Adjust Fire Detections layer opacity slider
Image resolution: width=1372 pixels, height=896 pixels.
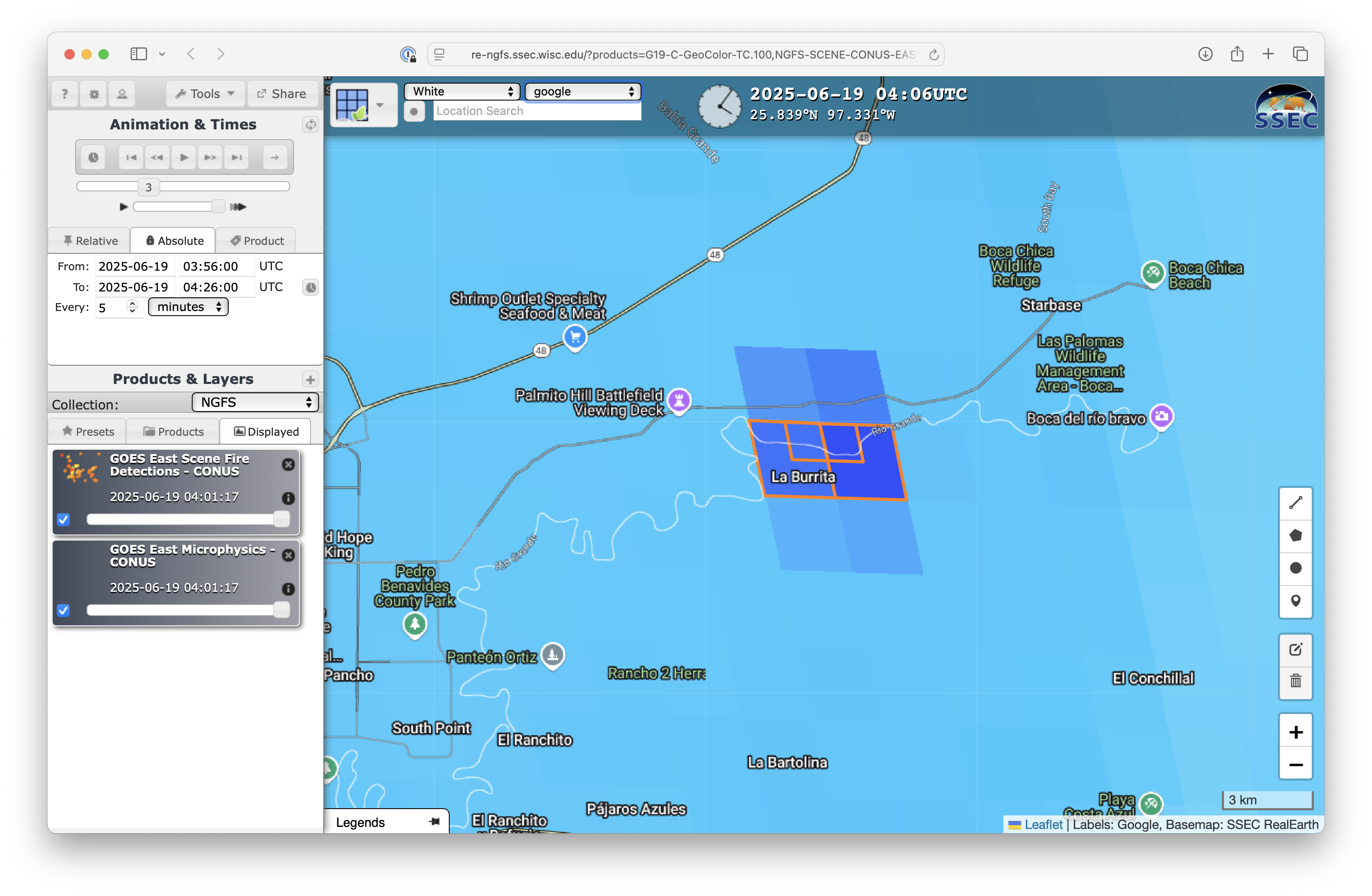coord(188,520)
